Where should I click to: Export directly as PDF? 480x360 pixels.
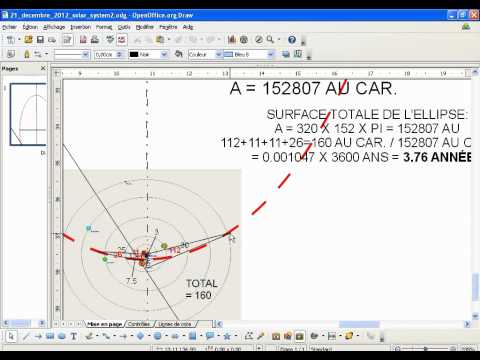click(83, 40)
